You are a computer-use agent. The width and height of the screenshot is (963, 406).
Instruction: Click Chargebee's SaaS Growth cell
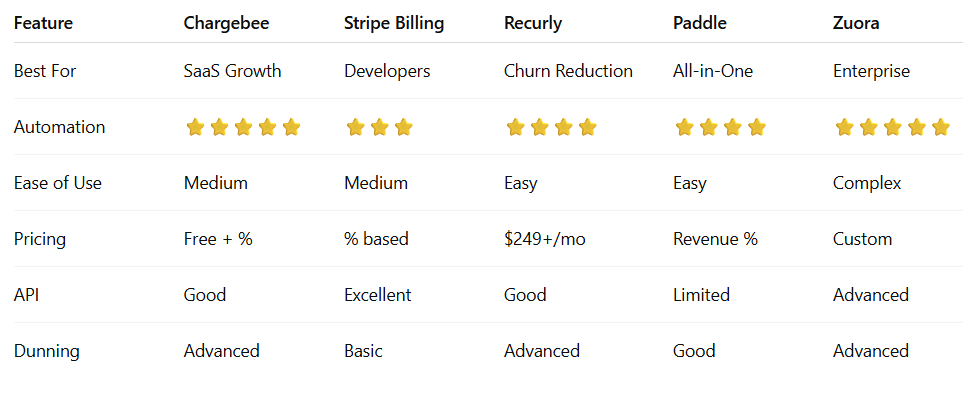click(x=232, y=71)
